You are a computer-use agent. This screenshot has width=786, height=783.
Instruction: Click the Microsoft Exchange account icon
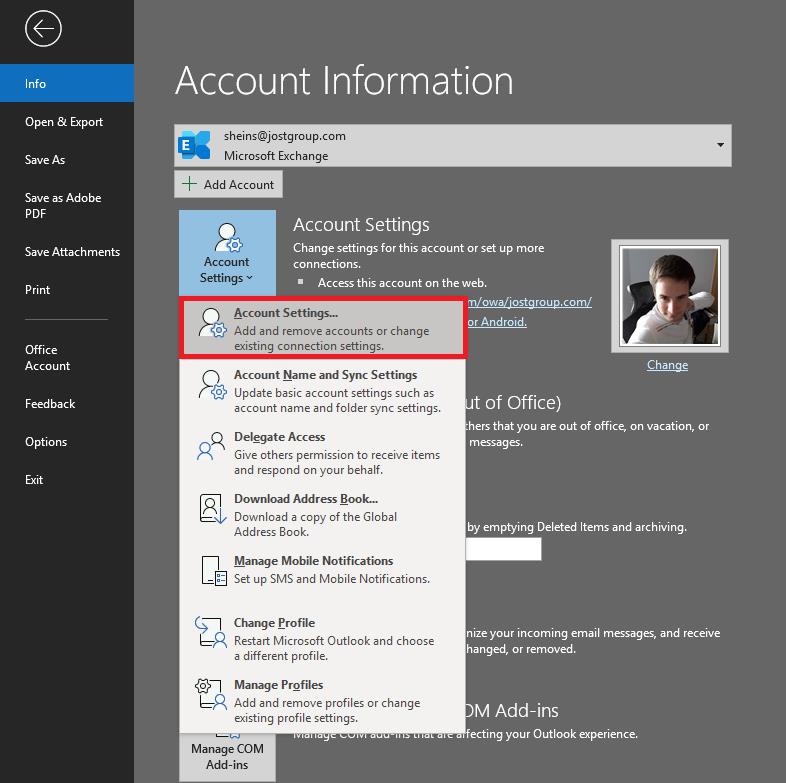click(x=194, y=145)
